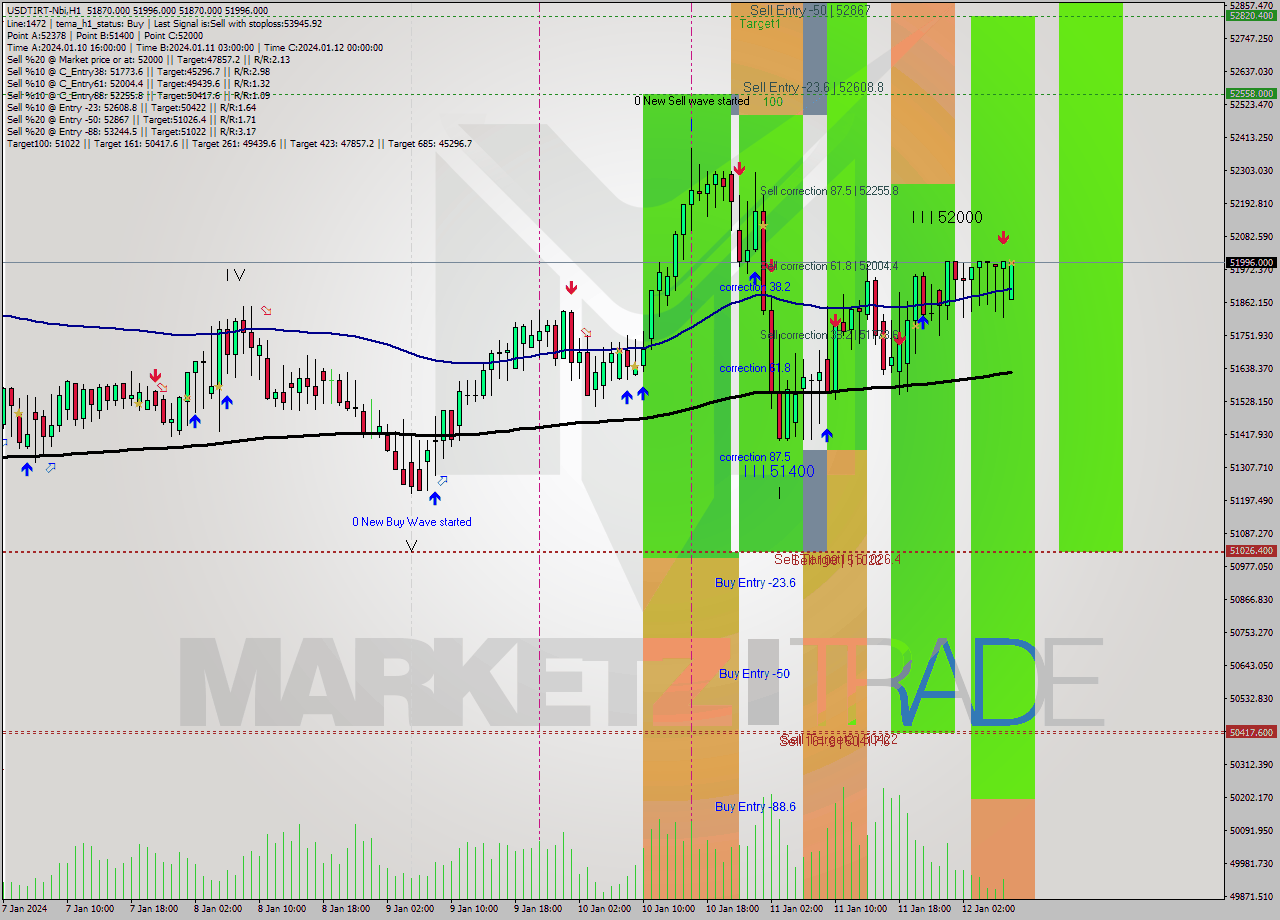This screenshot has height=920, width=1280.
Task: Click the 51087.850 price scale value
Action: point(1251,533)
